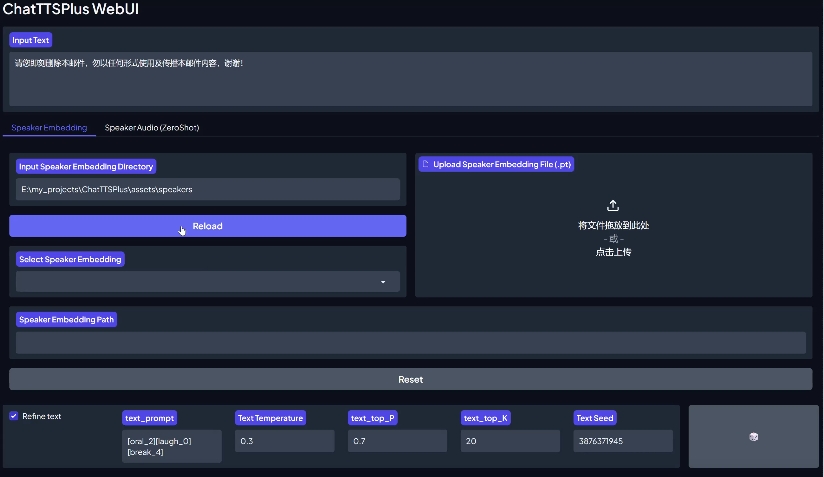
Task: Focus the Input Speaker Embedding Directory field
Action: (x=208, y=189)
